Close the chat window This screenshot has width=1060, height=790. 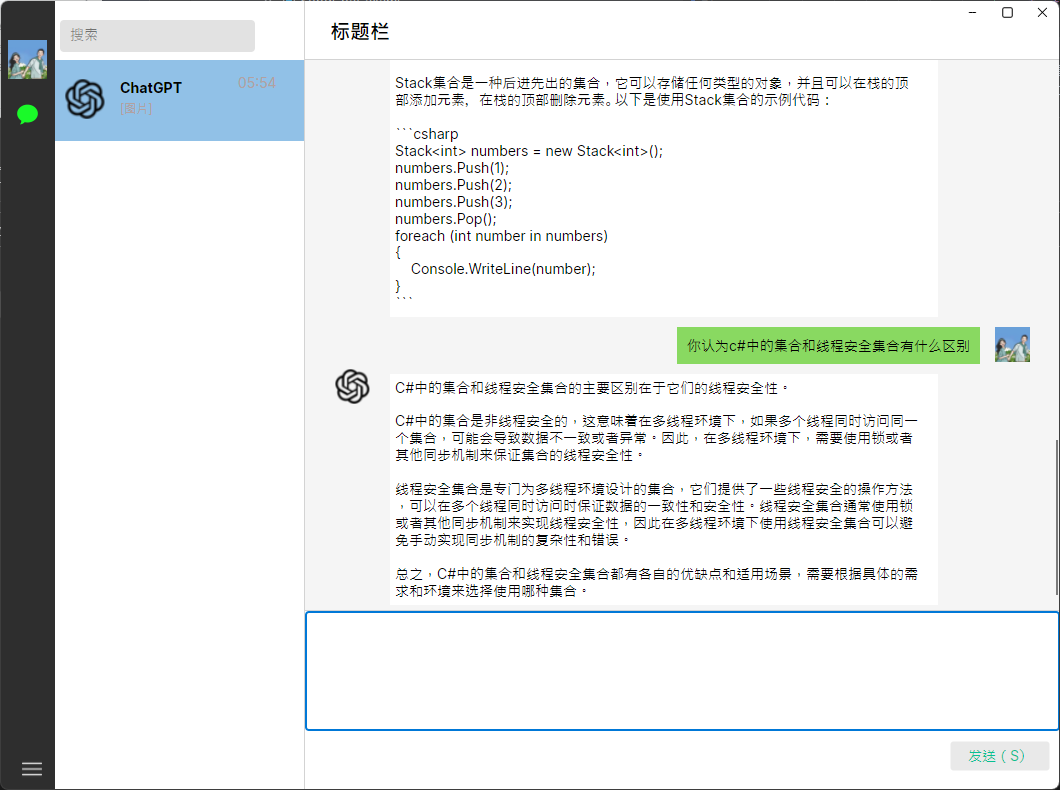coord(1042,12)
